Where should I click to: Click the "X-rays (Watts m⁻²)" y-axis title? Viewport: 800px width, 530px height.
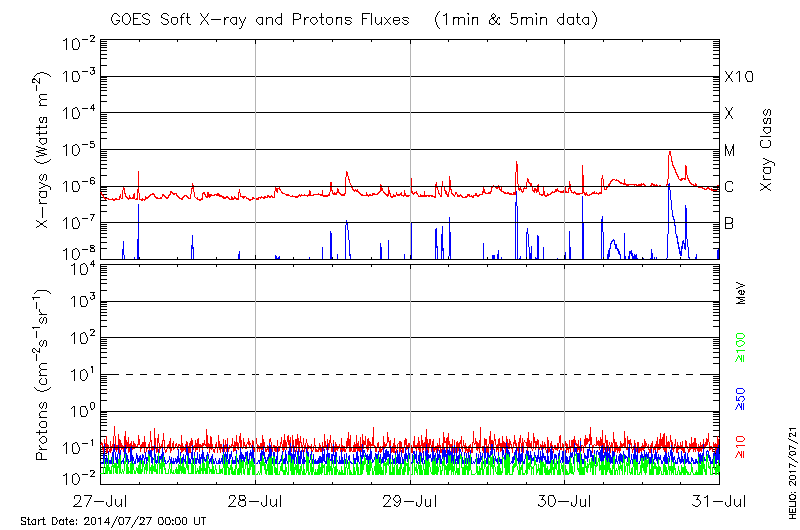44,150
